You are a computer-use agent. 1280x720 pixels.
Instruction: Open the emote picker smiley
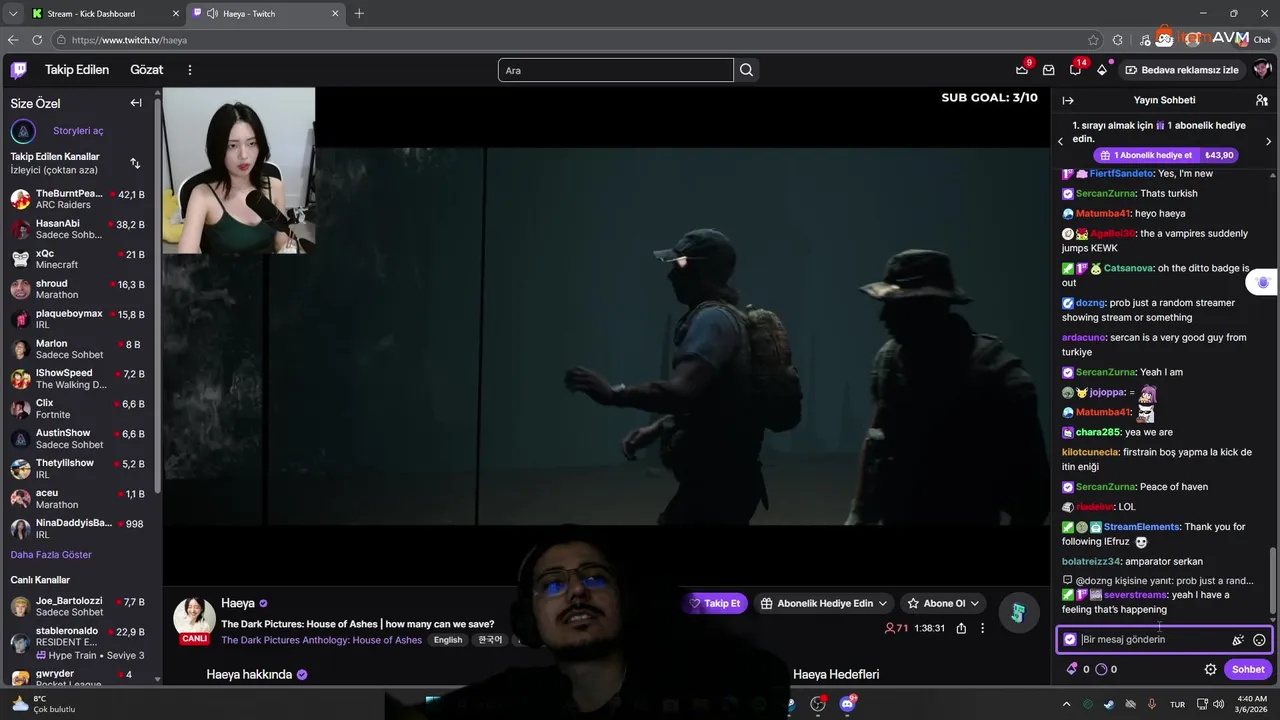pos(1259,640)
